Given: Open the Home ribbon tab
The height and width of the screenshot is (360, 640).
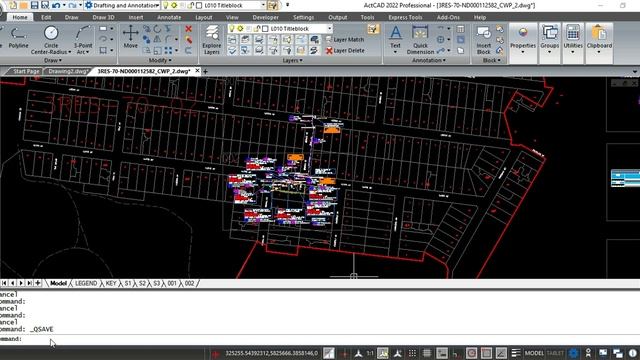Looking at the screenshot, I should pos(20,17).
